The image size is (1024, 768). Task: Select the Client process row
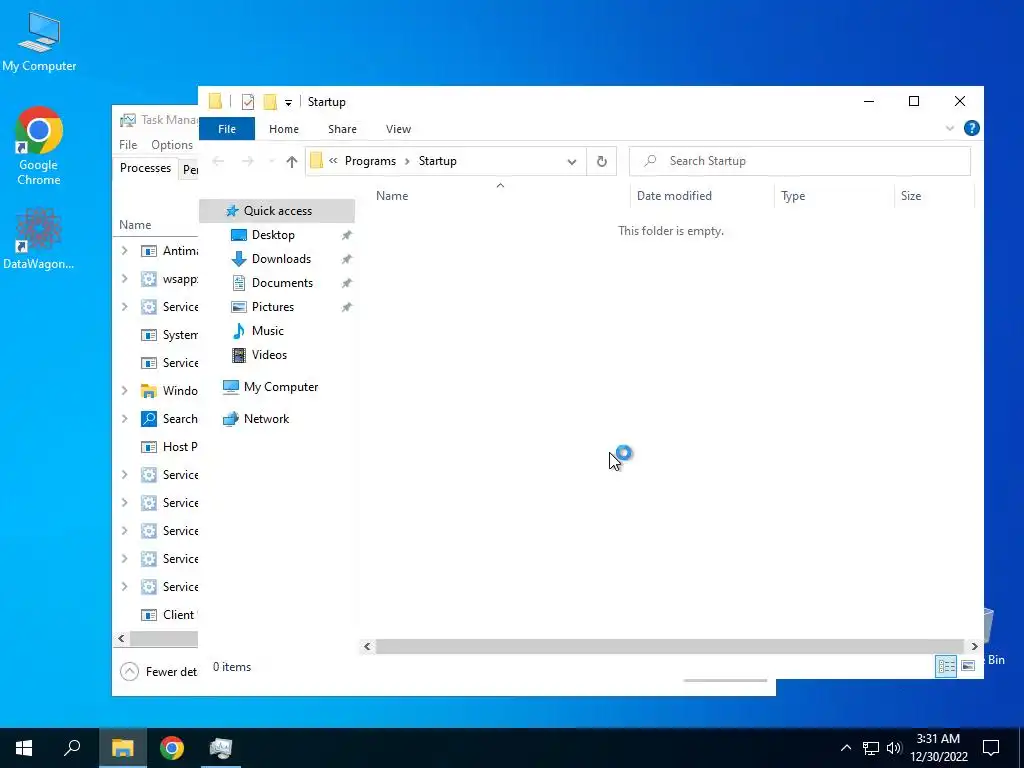tap(169, 615)
